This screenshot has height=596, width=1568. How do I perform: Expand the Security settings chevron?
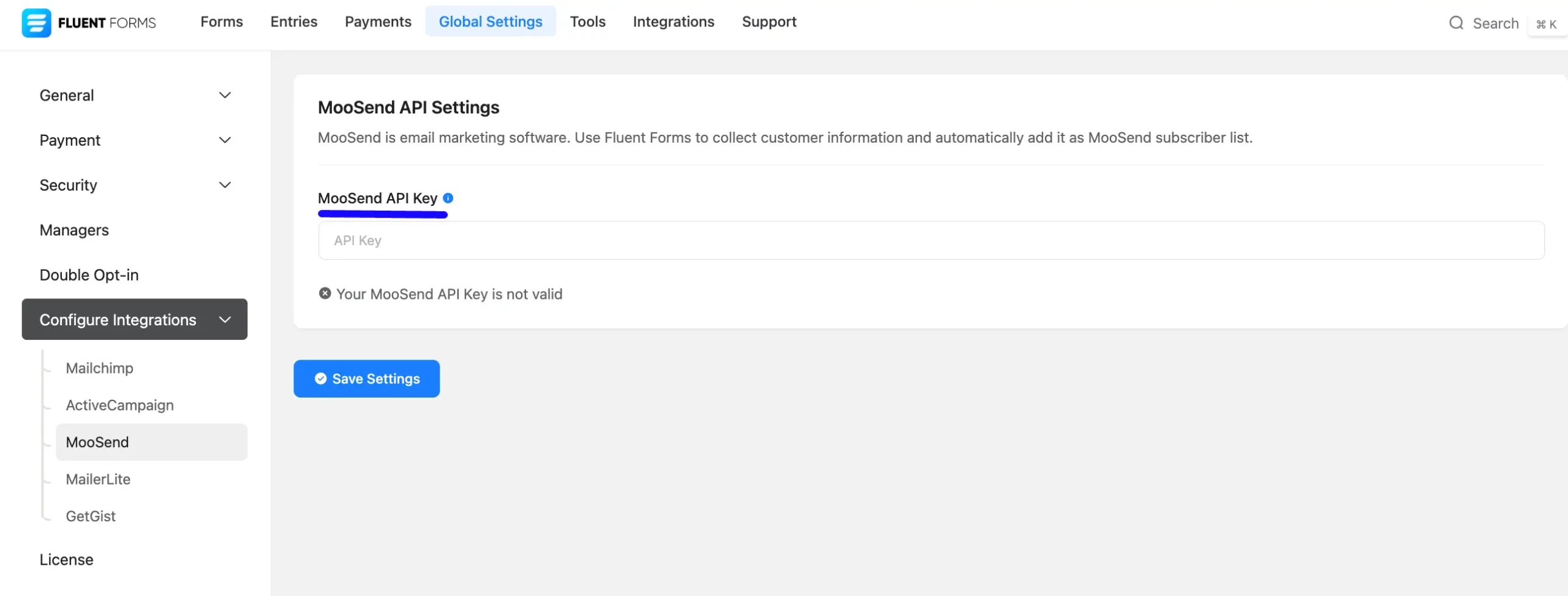click(225, 185)
